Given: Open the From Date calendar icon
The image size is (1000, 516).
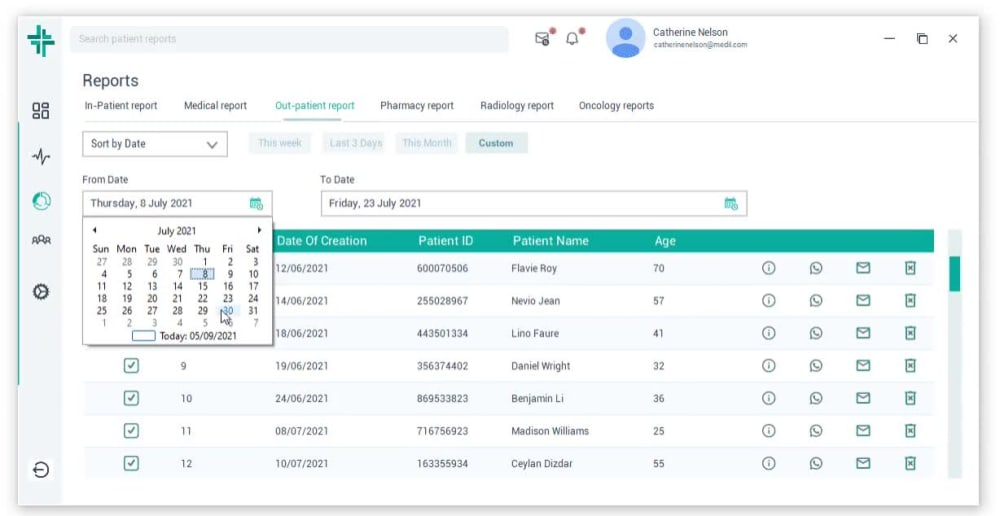Looking at the screenshot, I should pyautogui.click(x=256, y=203).
